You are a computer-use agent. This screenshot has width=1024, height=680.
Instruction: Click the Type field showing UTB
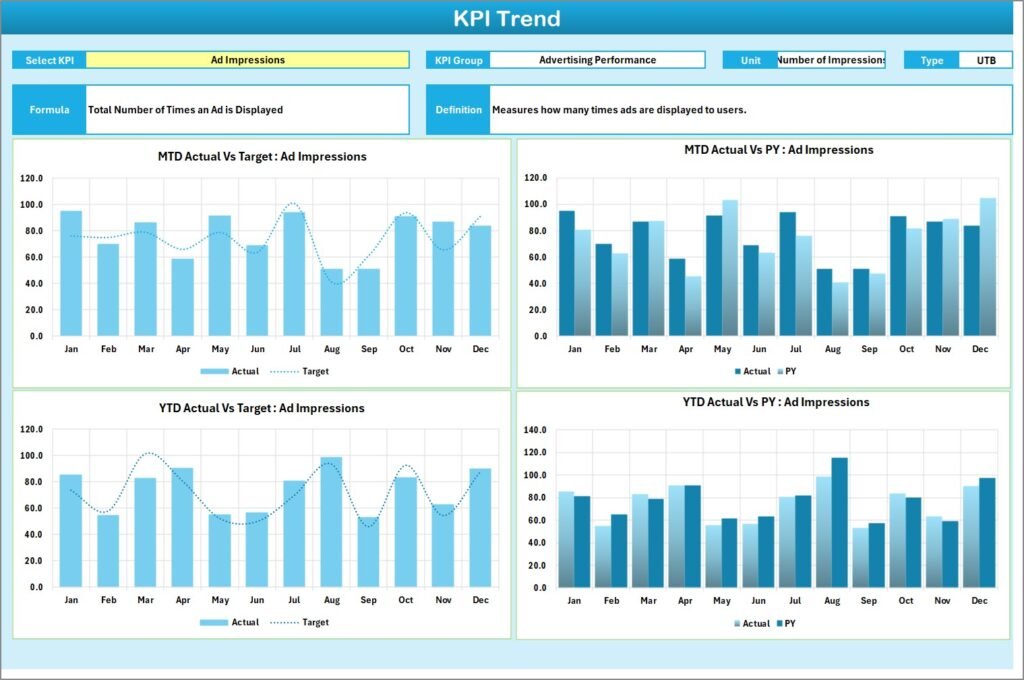(x=986, y=59)
